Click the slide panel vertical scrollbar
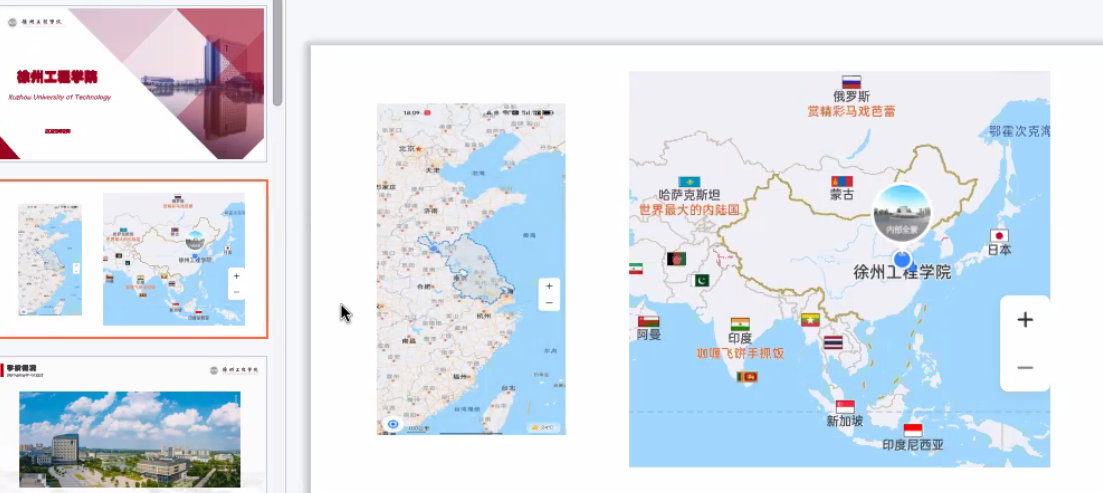 click(278, 53)
